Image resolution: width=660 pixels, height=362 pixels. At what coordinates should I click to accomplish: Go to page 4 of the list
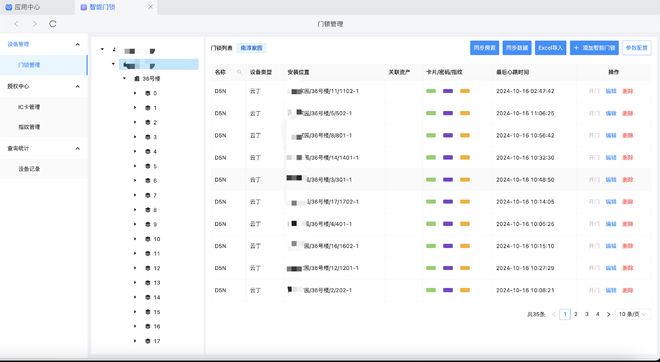(598, 314)
